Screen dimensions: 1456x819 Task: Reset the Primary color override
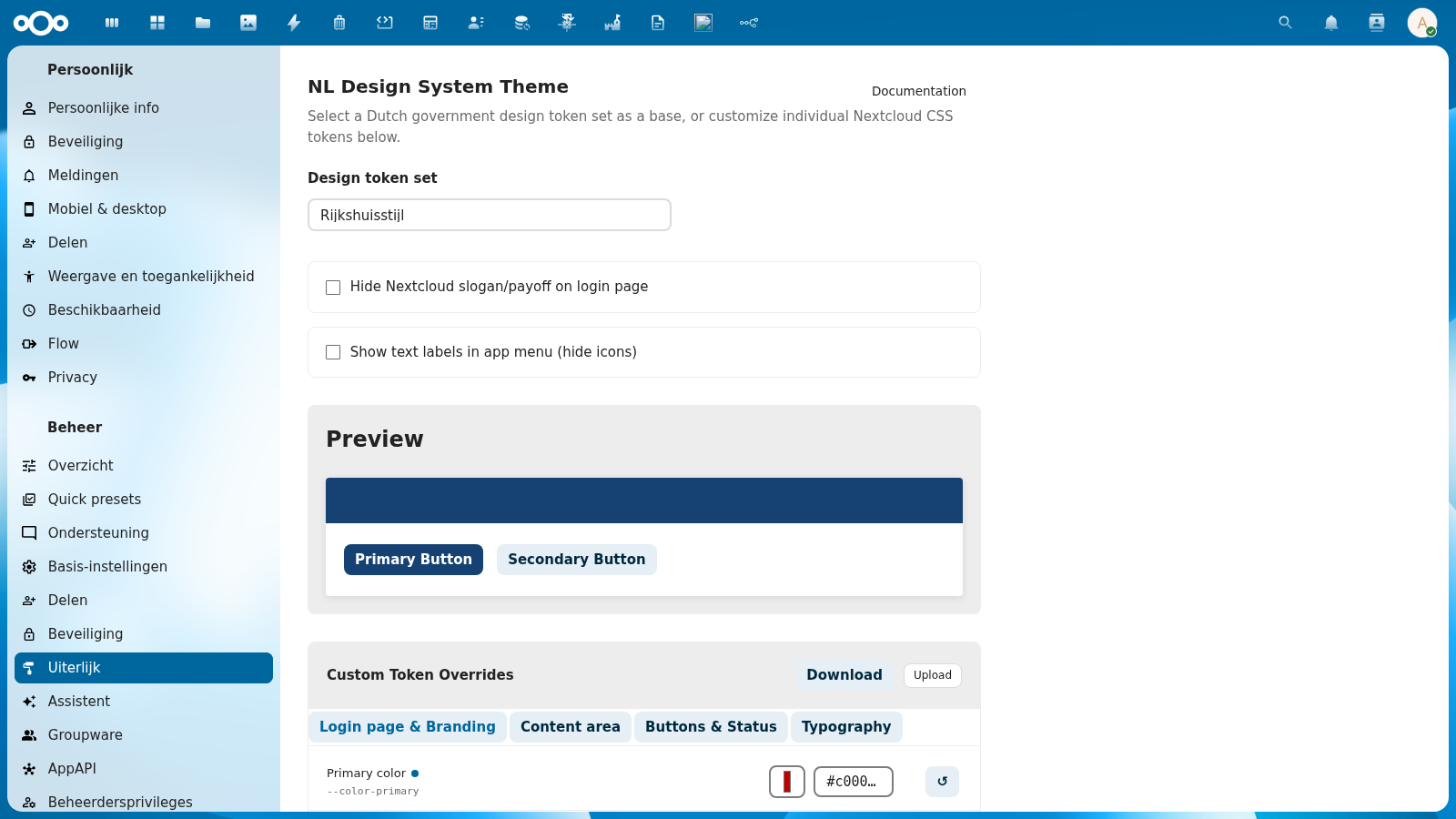[x=942, y=782]
